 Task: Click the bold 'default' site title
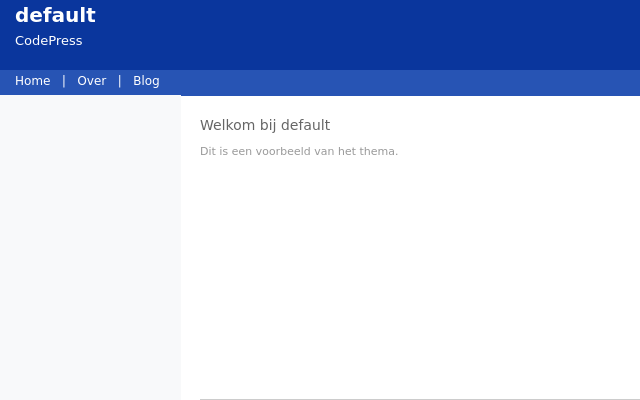[56, 16]
